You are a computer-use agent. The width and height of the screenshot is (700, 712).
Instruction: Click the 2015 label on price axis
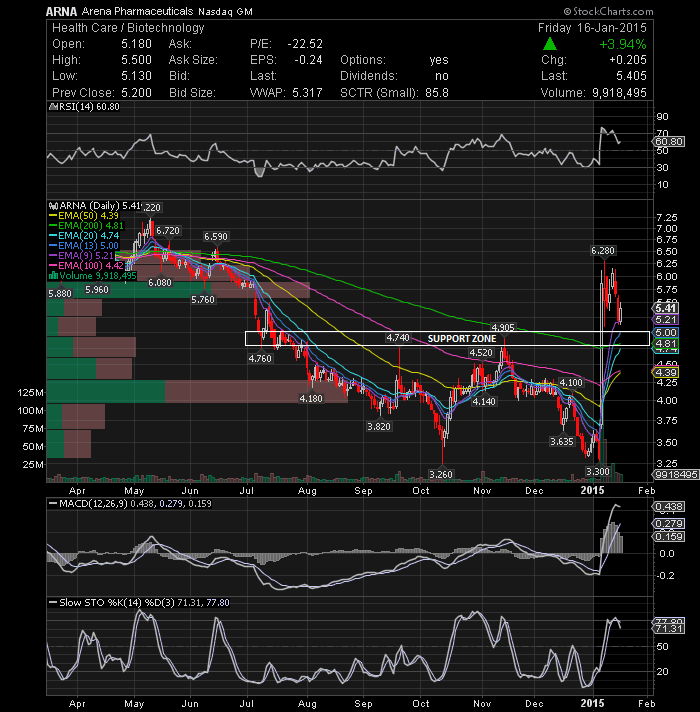click(x=592, y=491)
